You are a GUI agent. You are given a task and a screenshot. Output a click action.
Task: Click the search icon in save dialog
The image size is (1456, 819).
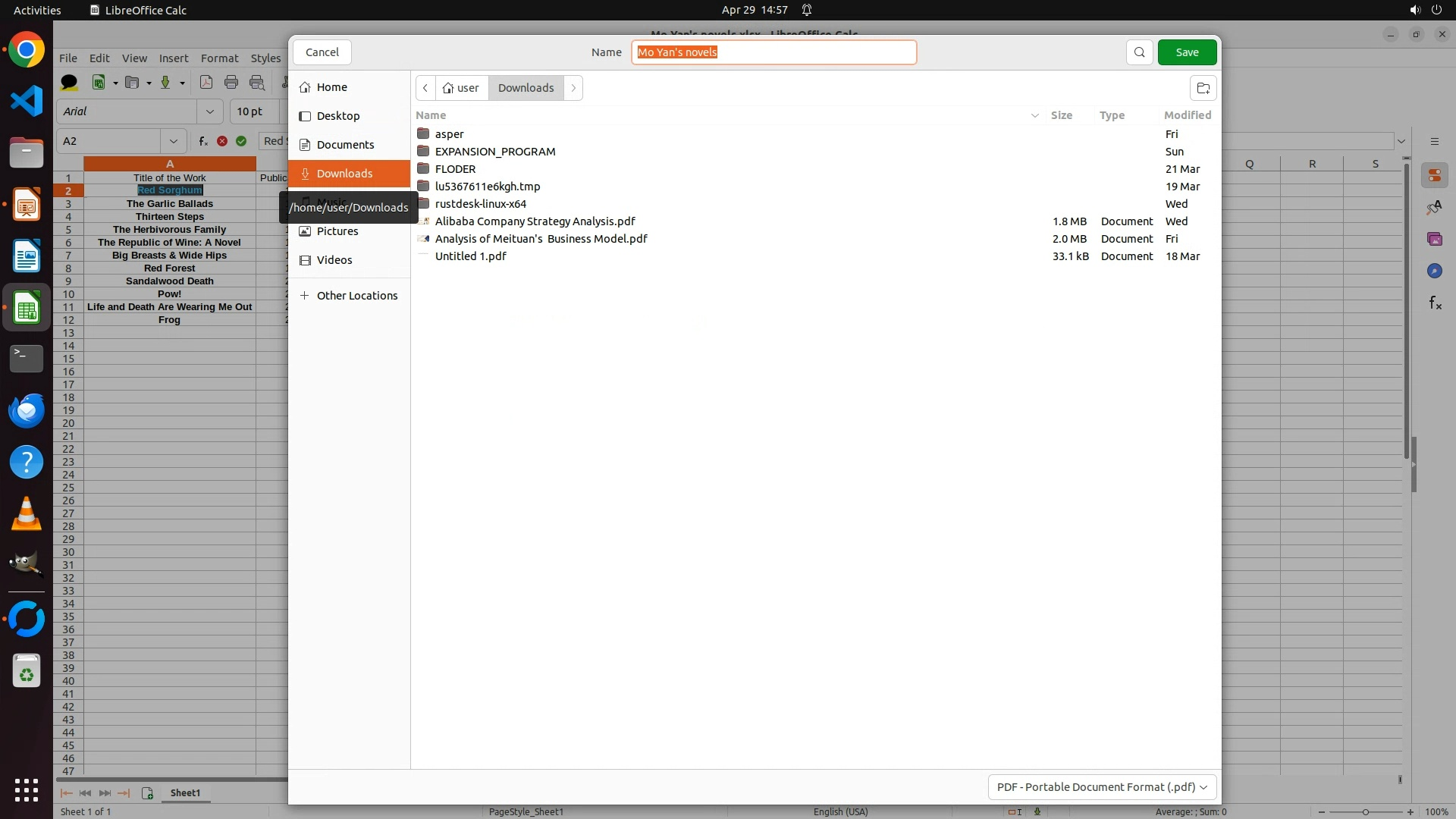coord(1139,52)
